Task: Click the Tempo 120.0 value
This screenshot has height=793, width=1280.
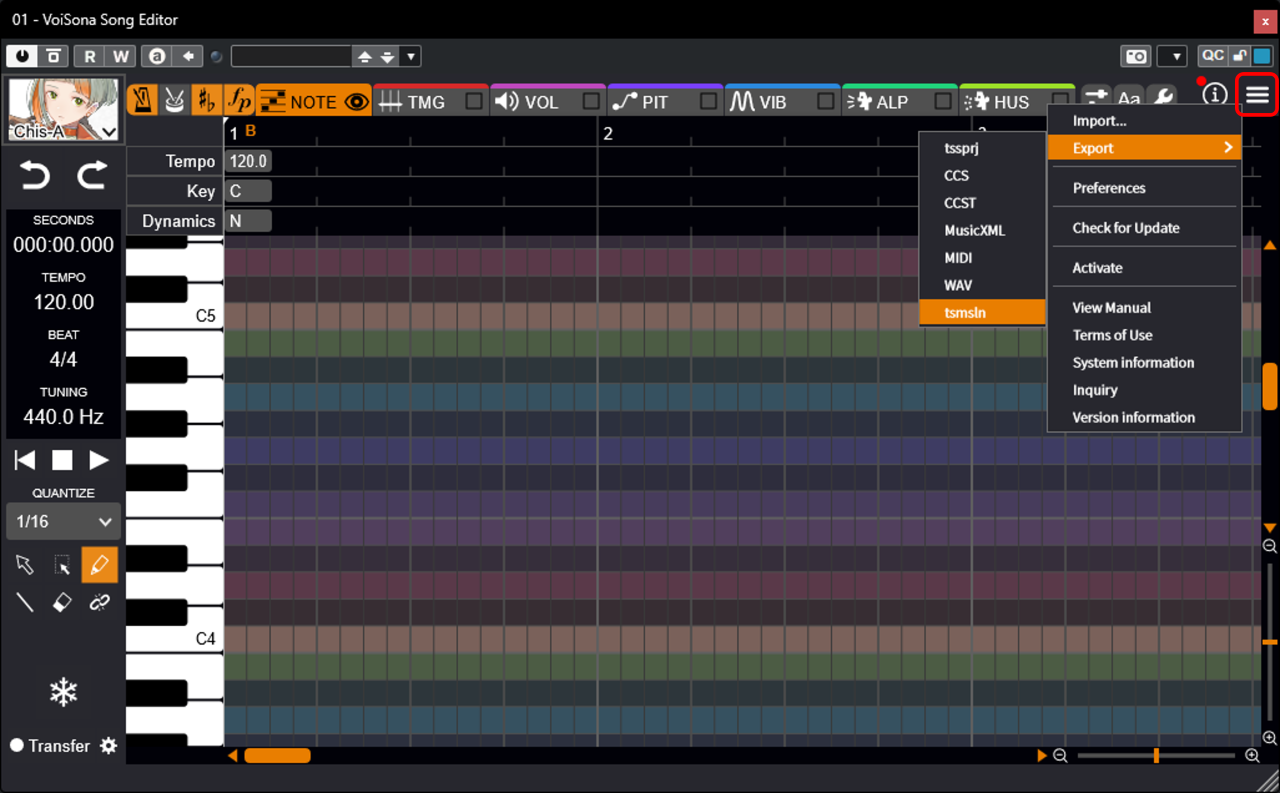Action: 247,161
